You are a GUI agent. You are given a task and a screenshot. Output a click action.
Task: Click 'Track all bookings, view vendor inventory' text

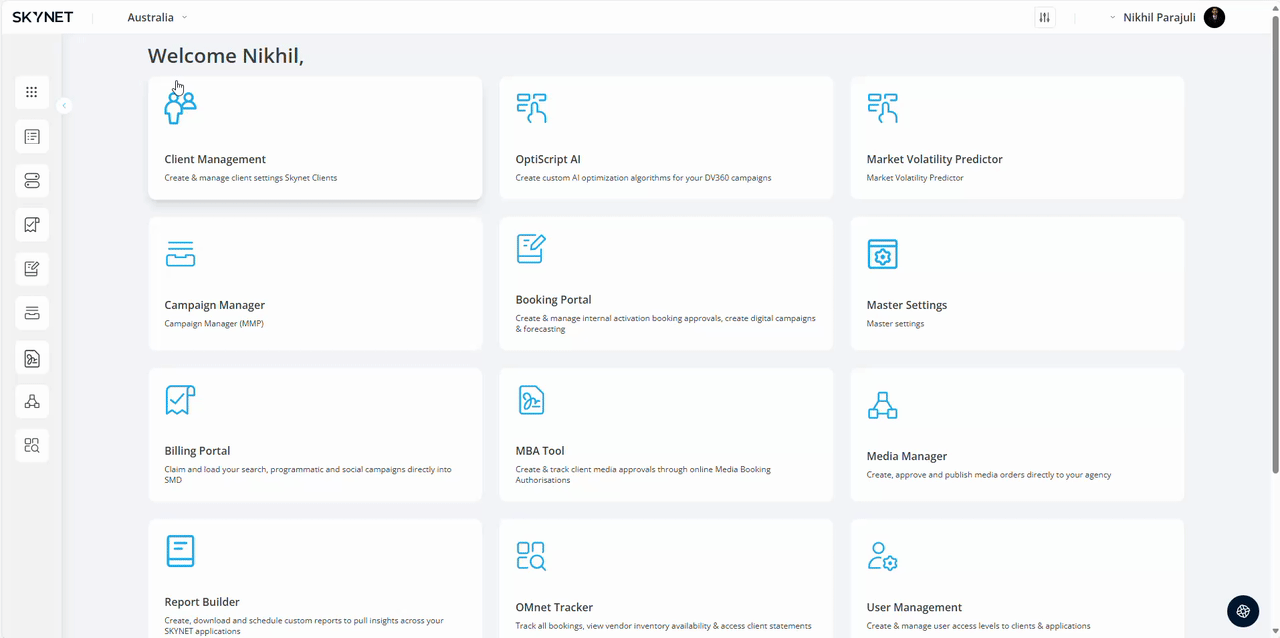click(x=663, y=626)
